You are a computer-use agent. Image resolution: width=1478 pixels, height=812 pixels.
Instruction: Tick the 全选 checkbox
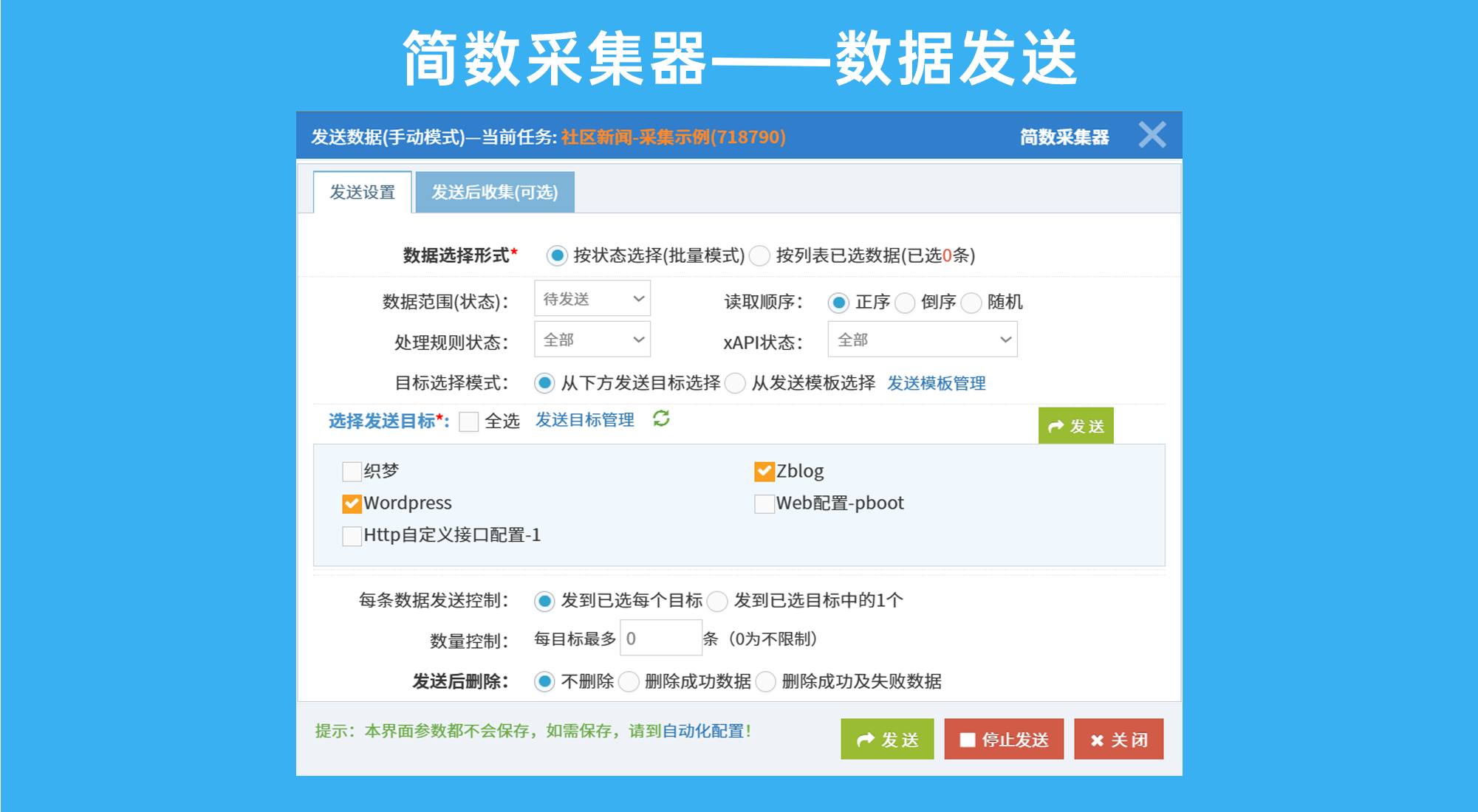(x=469, y=422)
